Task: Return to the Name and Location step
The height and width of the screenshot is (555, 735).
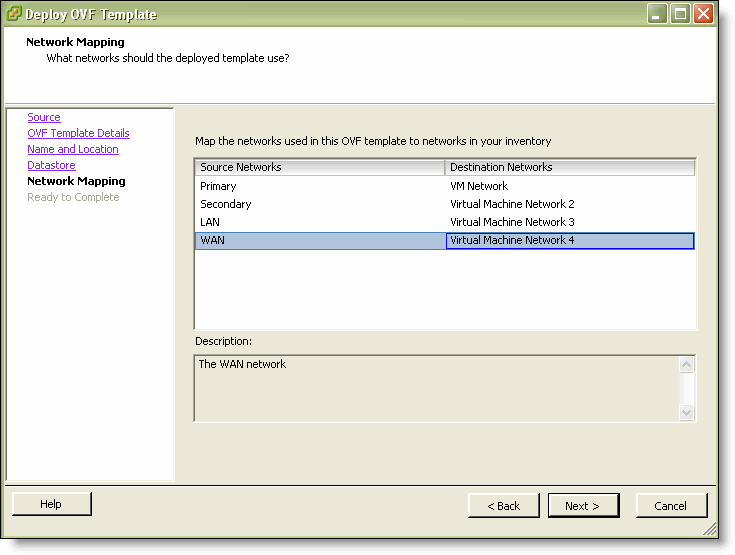Action: pyautogui.click(x=73, y=149)
